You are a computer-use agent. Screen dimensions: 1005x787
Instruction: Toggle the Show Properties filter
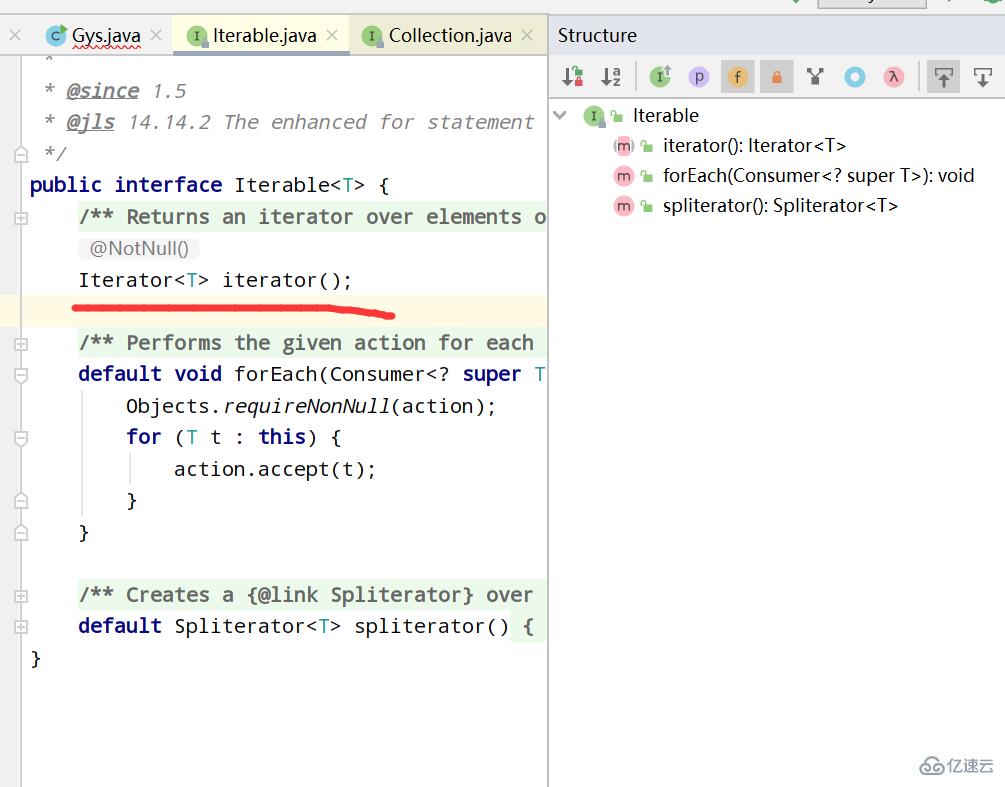[x=699, y=77]
